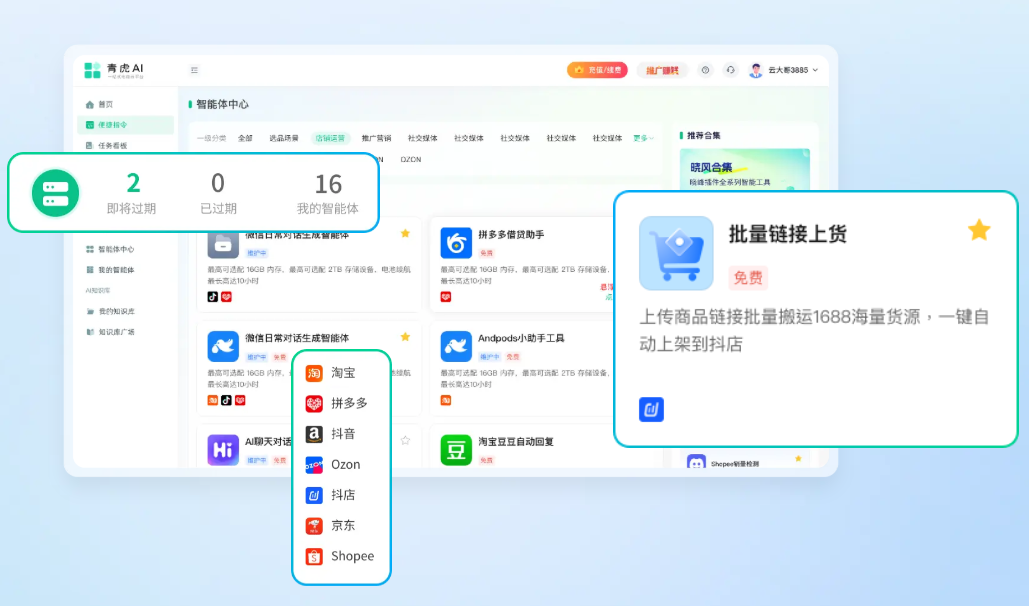The width and height of the screenshot is (1029, 606).
Task: Click the 京东 platform icon
Action: click(314, 526)
